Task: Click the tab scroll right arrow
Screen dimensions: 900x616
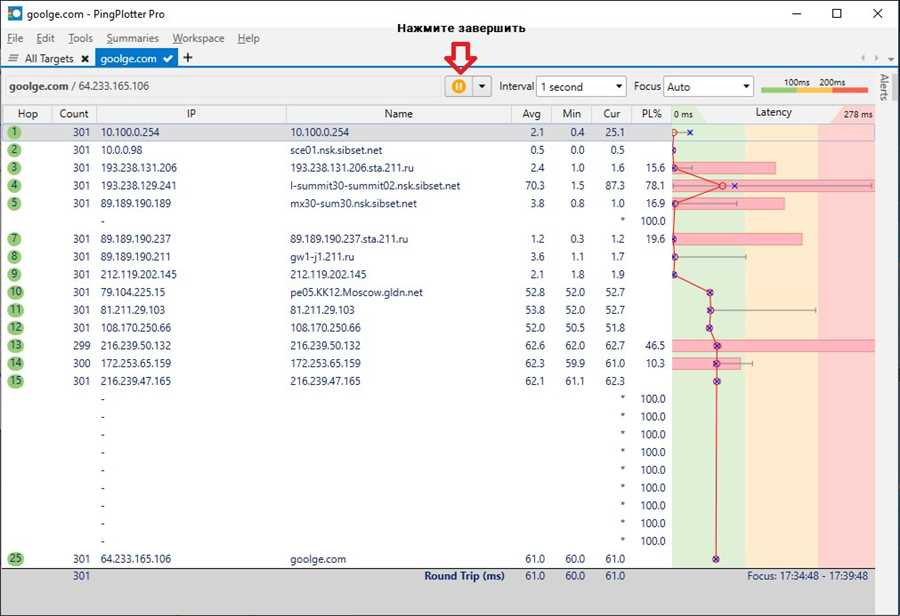Action: pyautogui.click(x=876, y=58)
